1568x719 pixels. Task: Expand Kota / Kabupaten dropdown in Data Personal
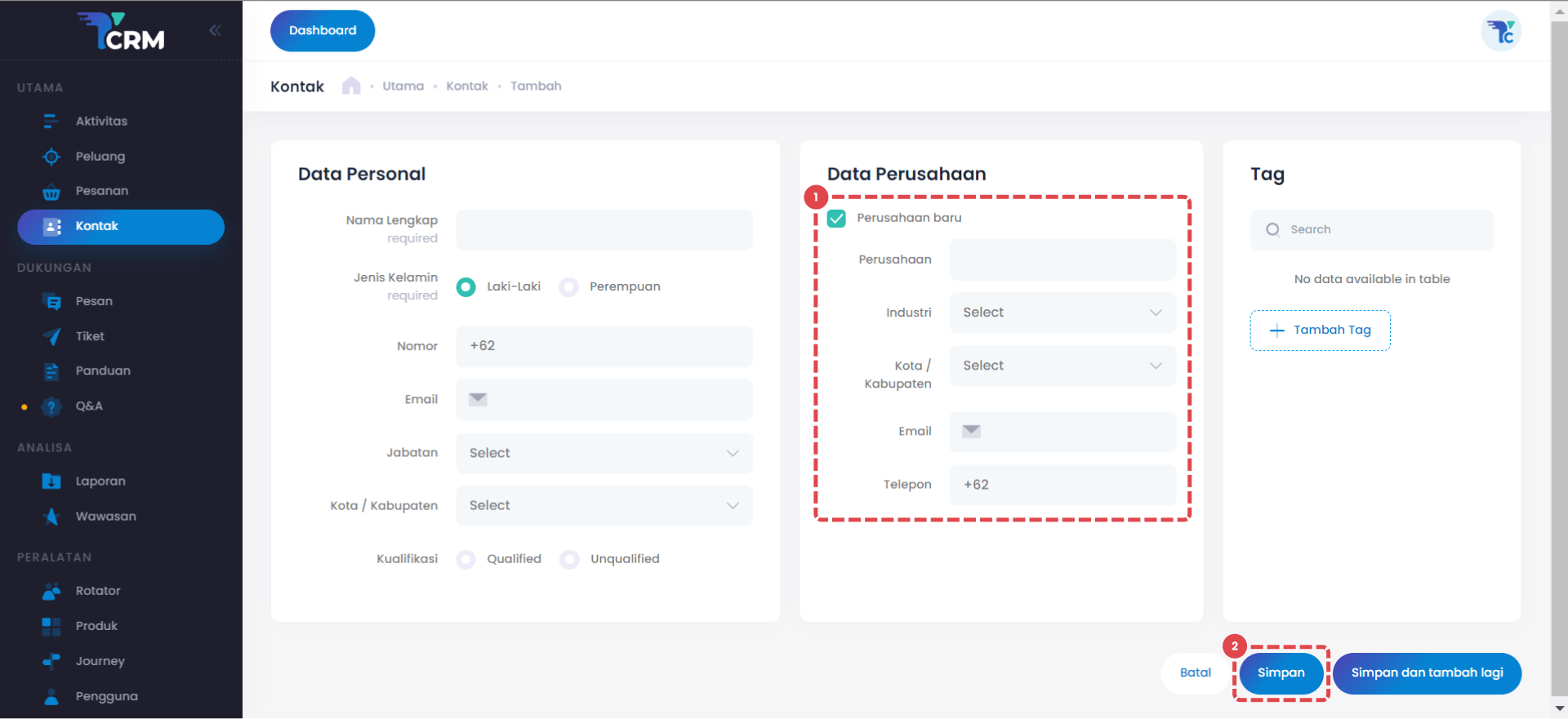tap(604, 506)
